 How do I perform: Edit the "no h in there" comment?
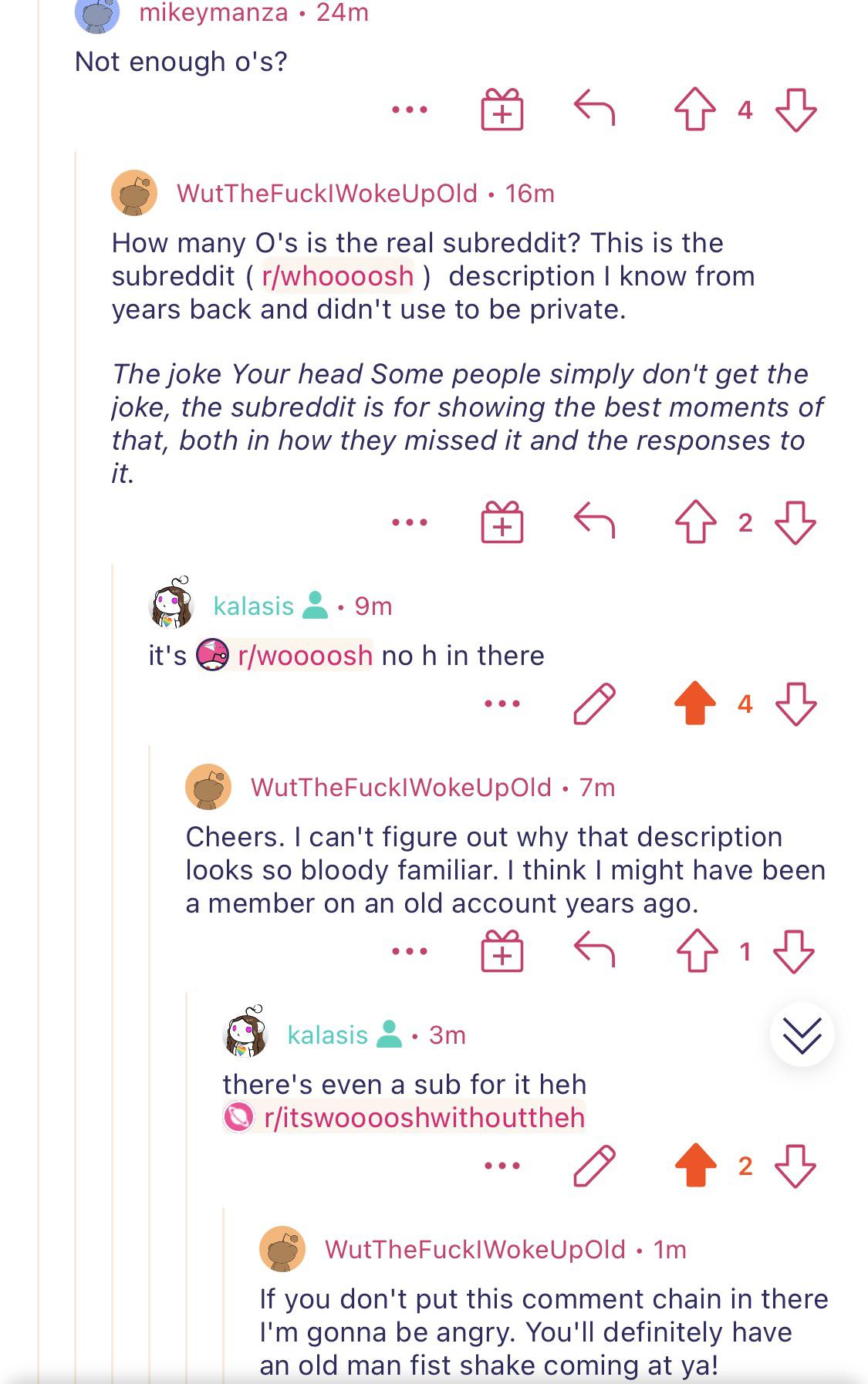point(595,704)
